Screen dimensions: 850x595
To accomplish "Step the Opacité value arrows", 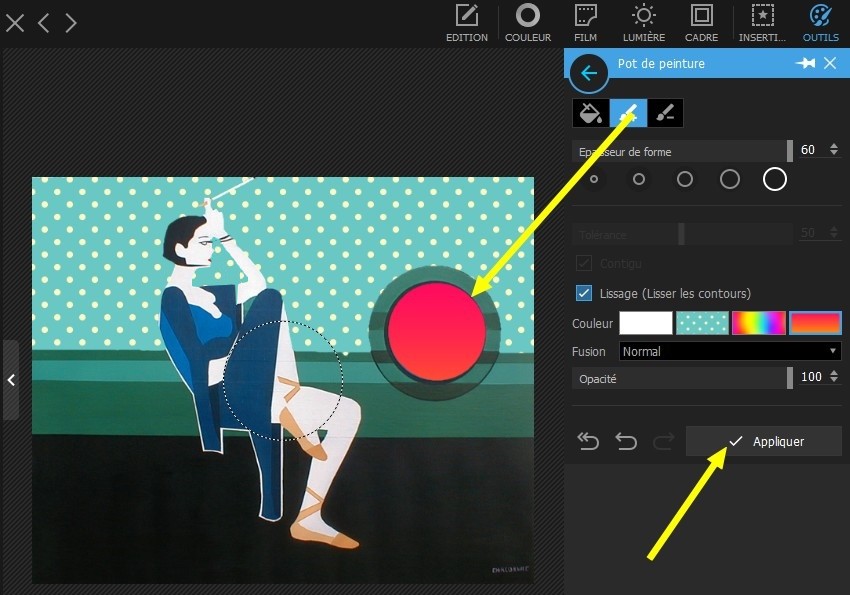I will click(834, 376).
